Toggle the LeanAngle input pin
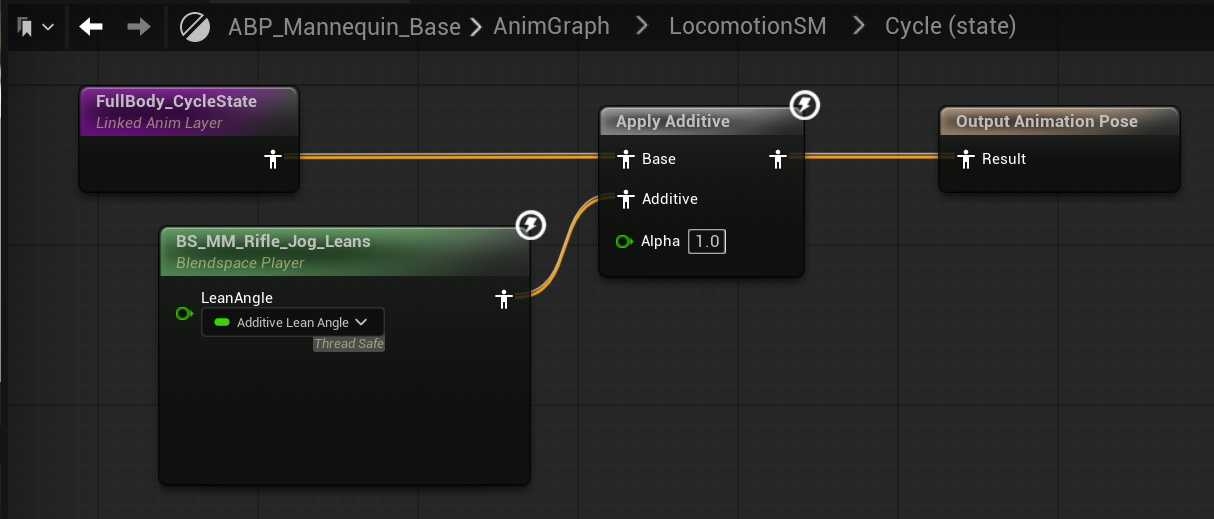This screenshot has height=519, width=1214. click(x=183, y=314)
